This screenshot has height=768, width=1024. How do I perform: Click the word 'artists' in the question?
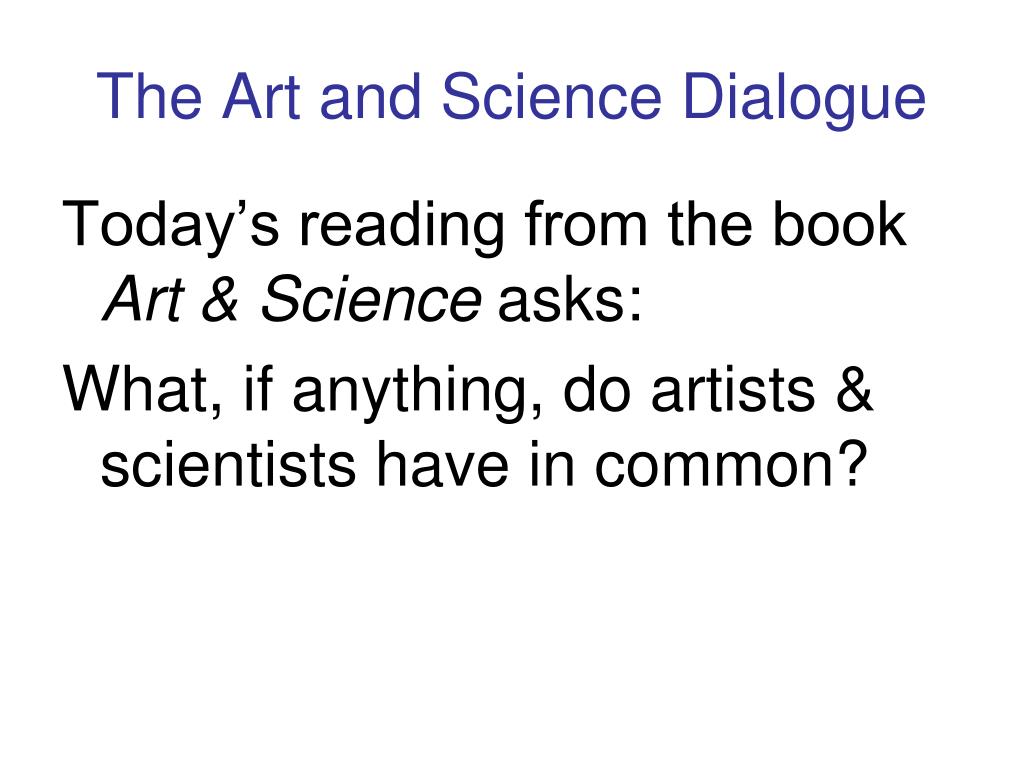(733, 389)
